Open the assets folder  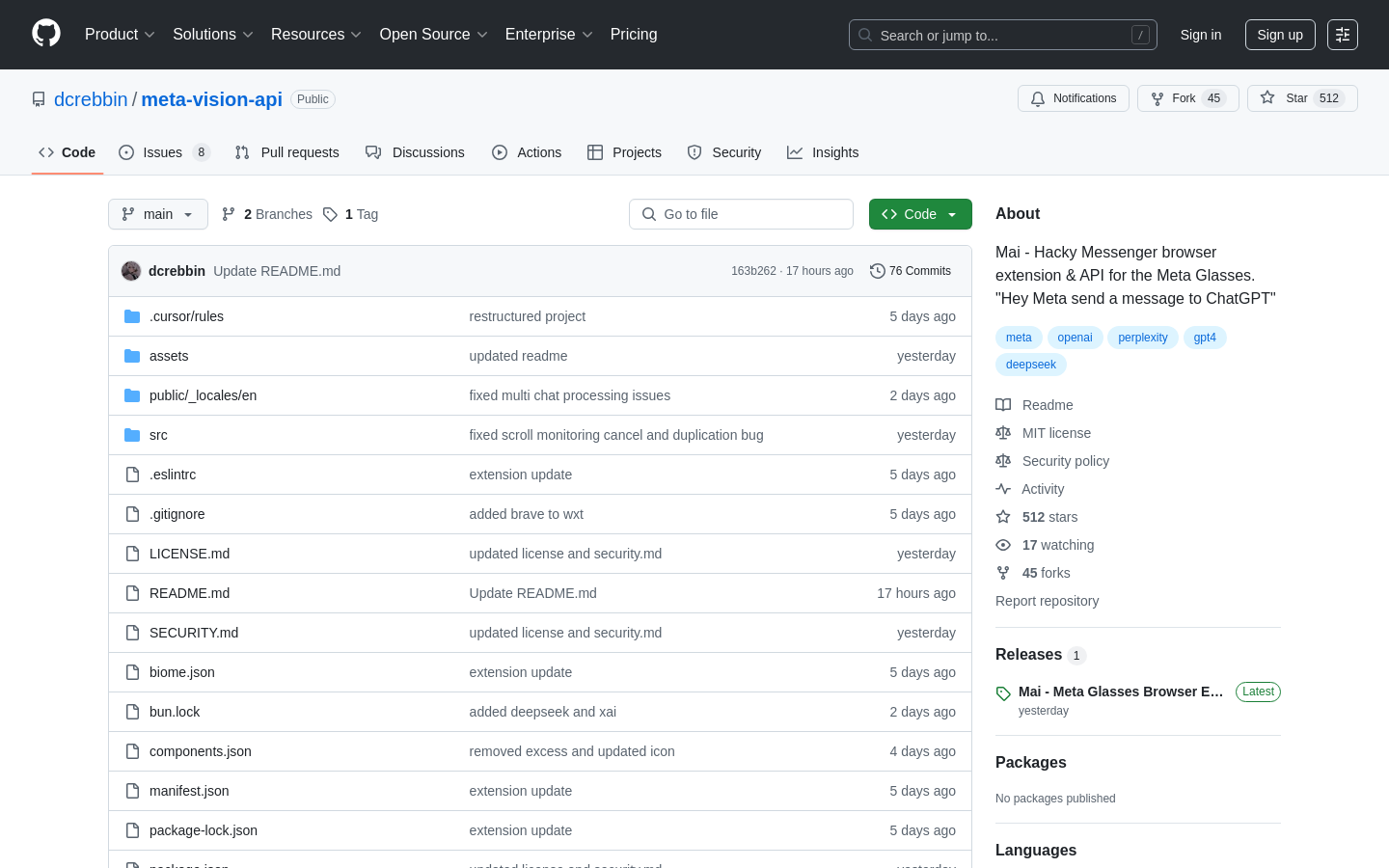coord(169,356)
